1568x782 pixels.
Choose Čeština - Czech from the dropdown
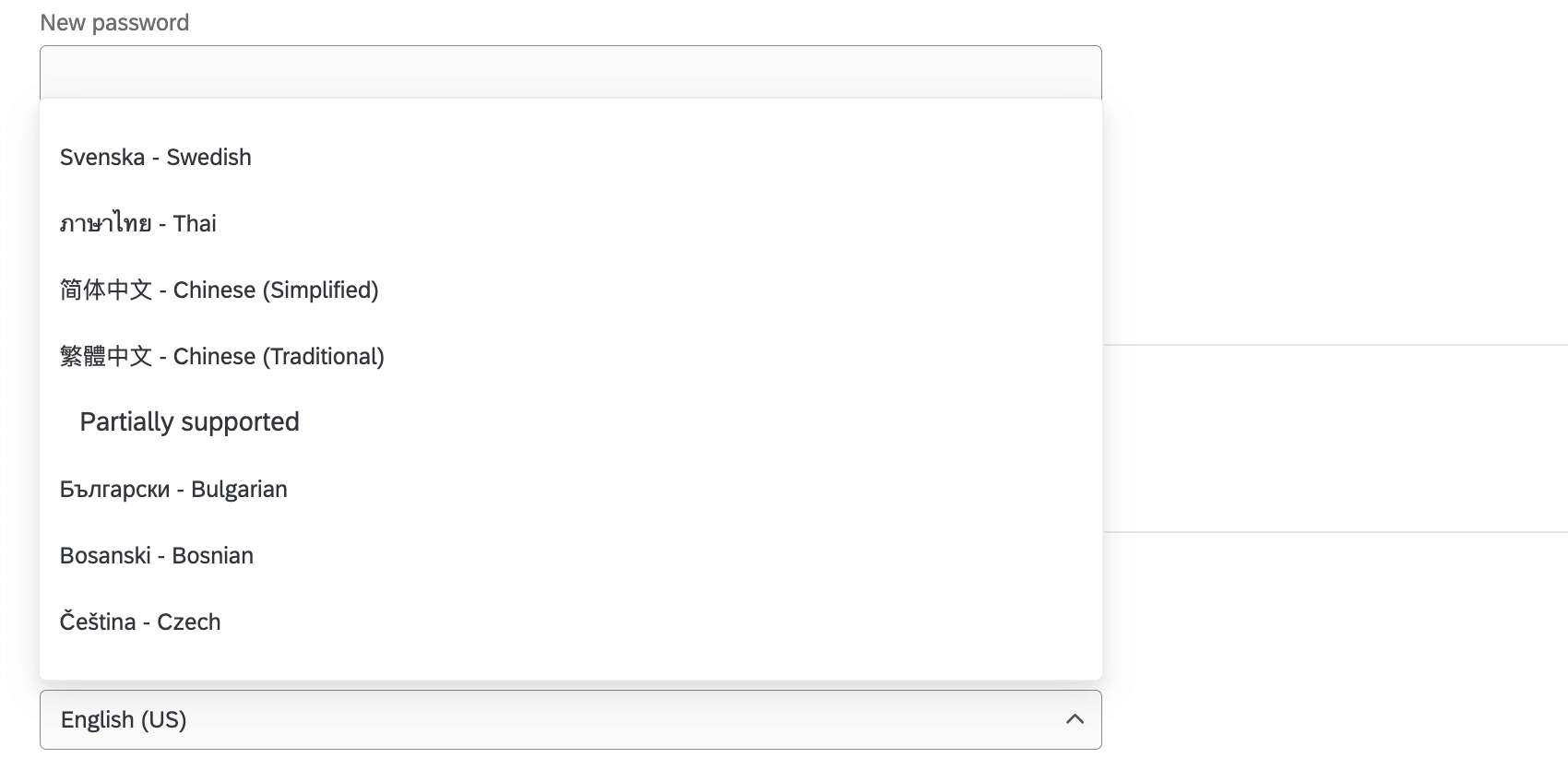tap(140, 622)
